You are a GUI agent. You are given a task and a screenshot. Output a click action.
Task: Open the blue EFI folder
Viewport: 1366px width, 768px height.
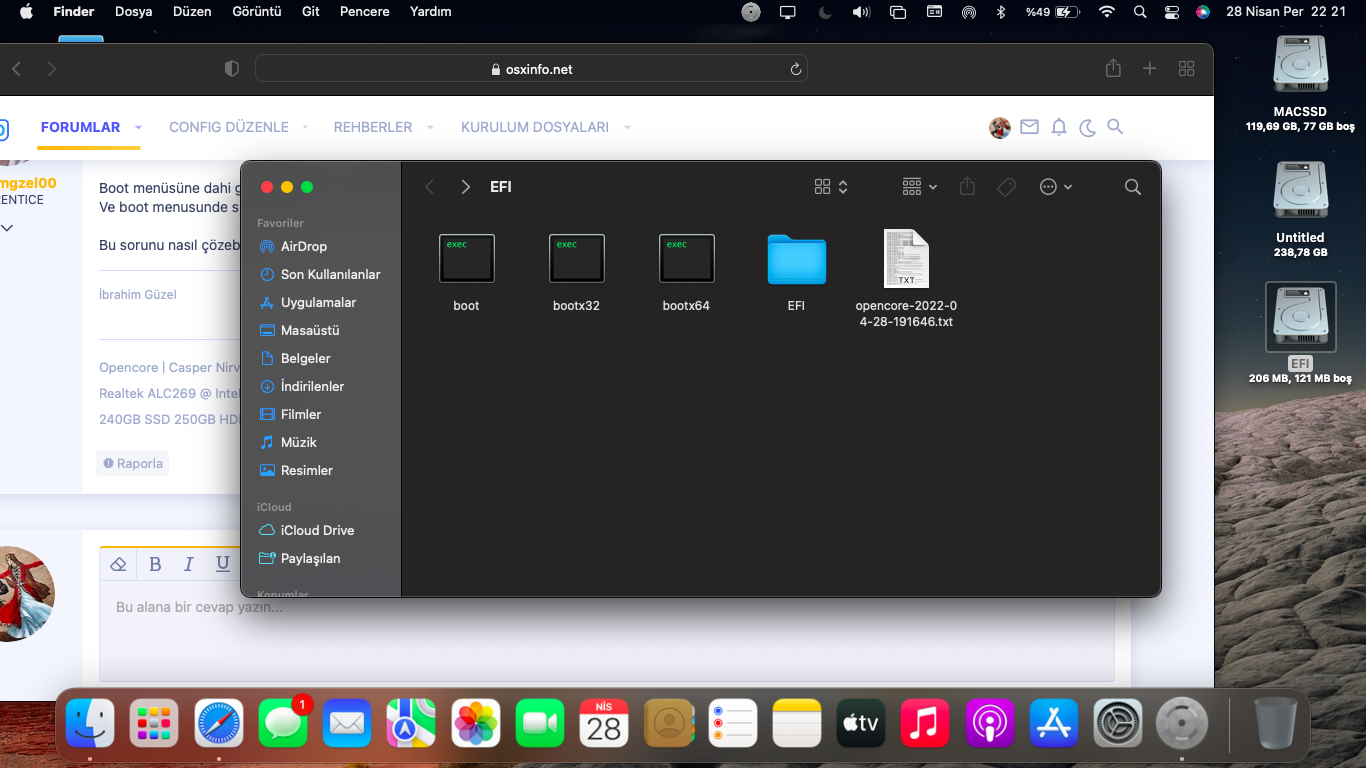pyautogui.click(x=796, y=260)
